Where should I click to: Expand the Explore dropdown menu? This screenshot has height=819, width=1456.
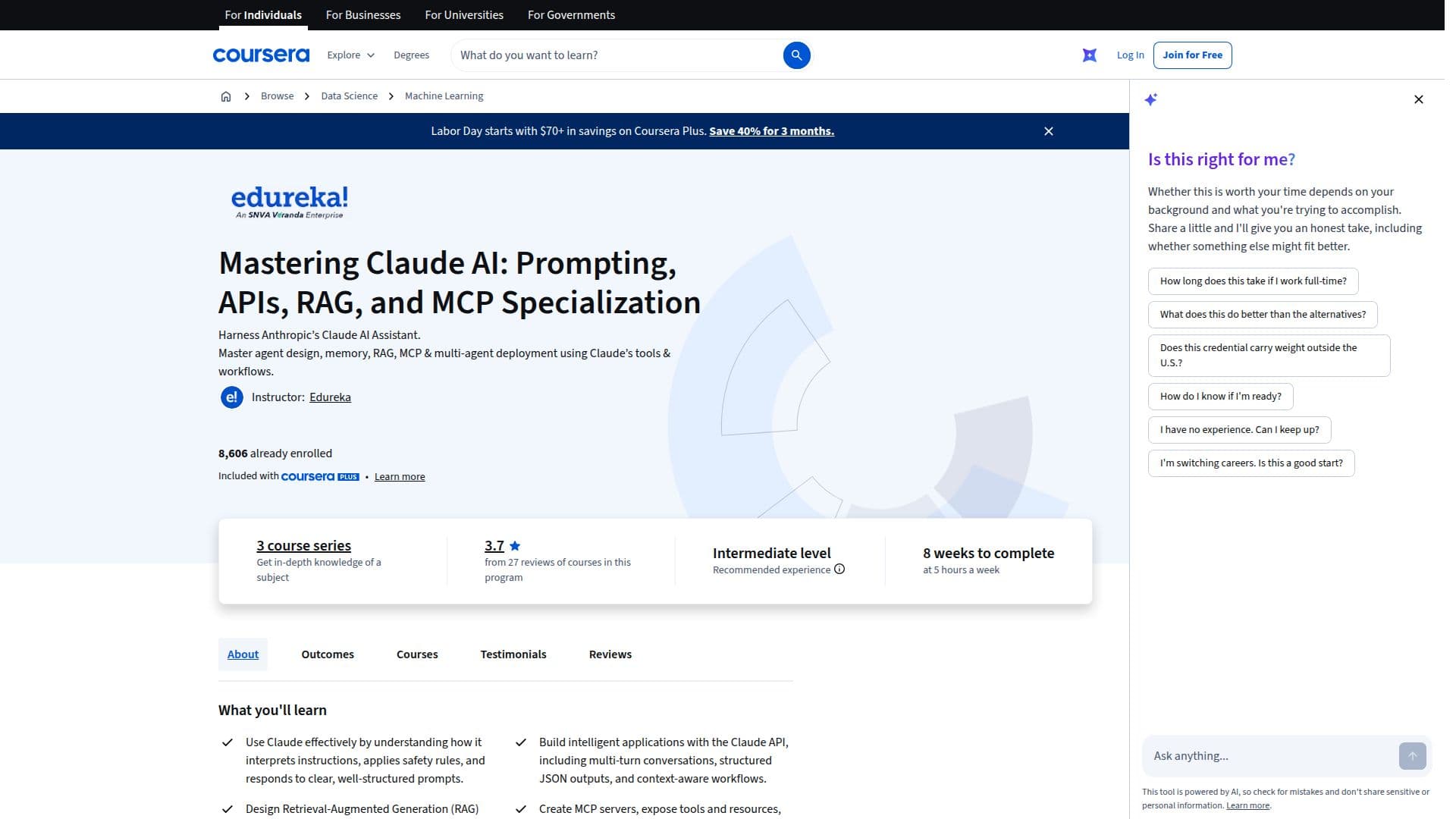click(350, 55)
